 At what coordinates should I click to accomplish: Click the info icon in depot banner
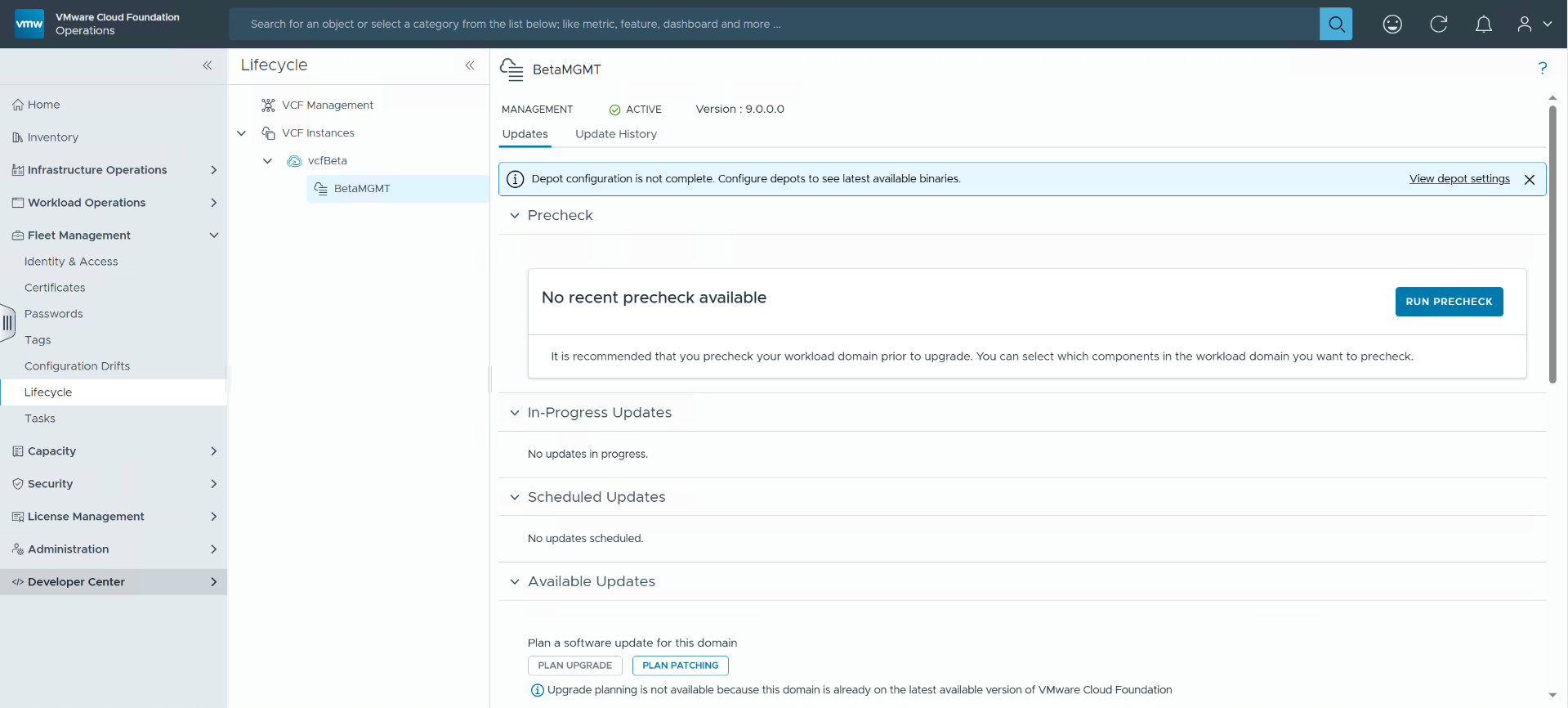coord(515,179)
